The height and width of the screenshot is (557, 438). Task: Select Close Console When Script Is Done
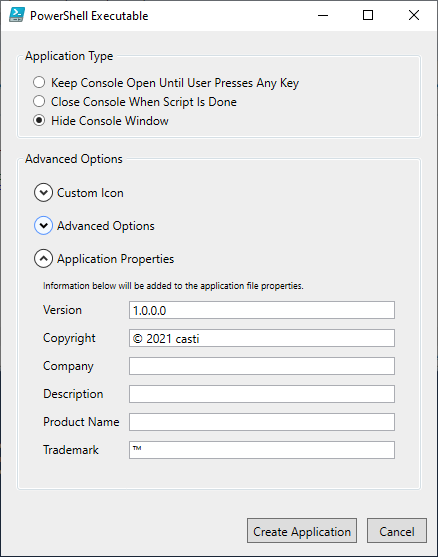tap(39, 102)
